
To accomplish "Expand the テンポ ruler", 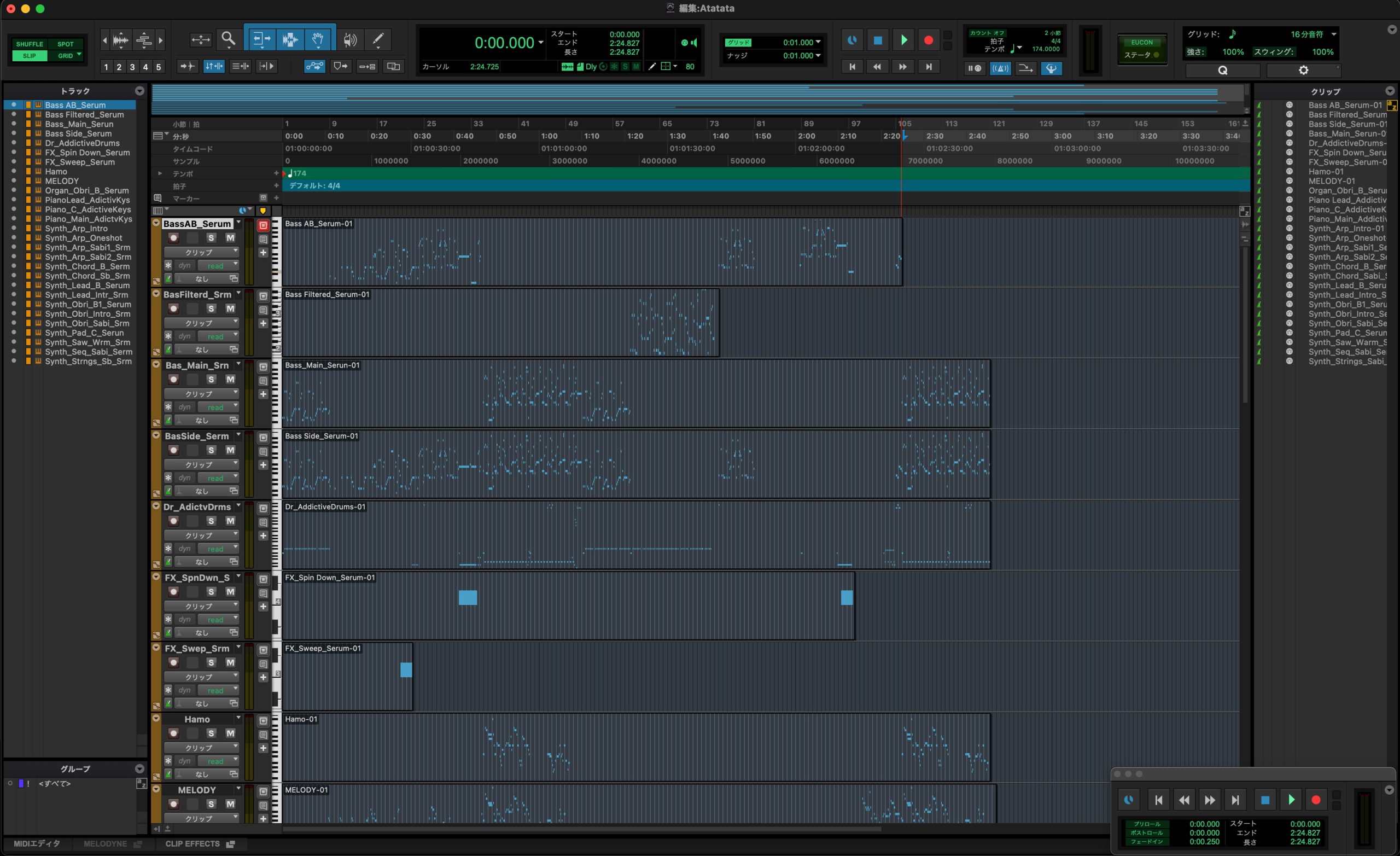I will click(160, 173).
